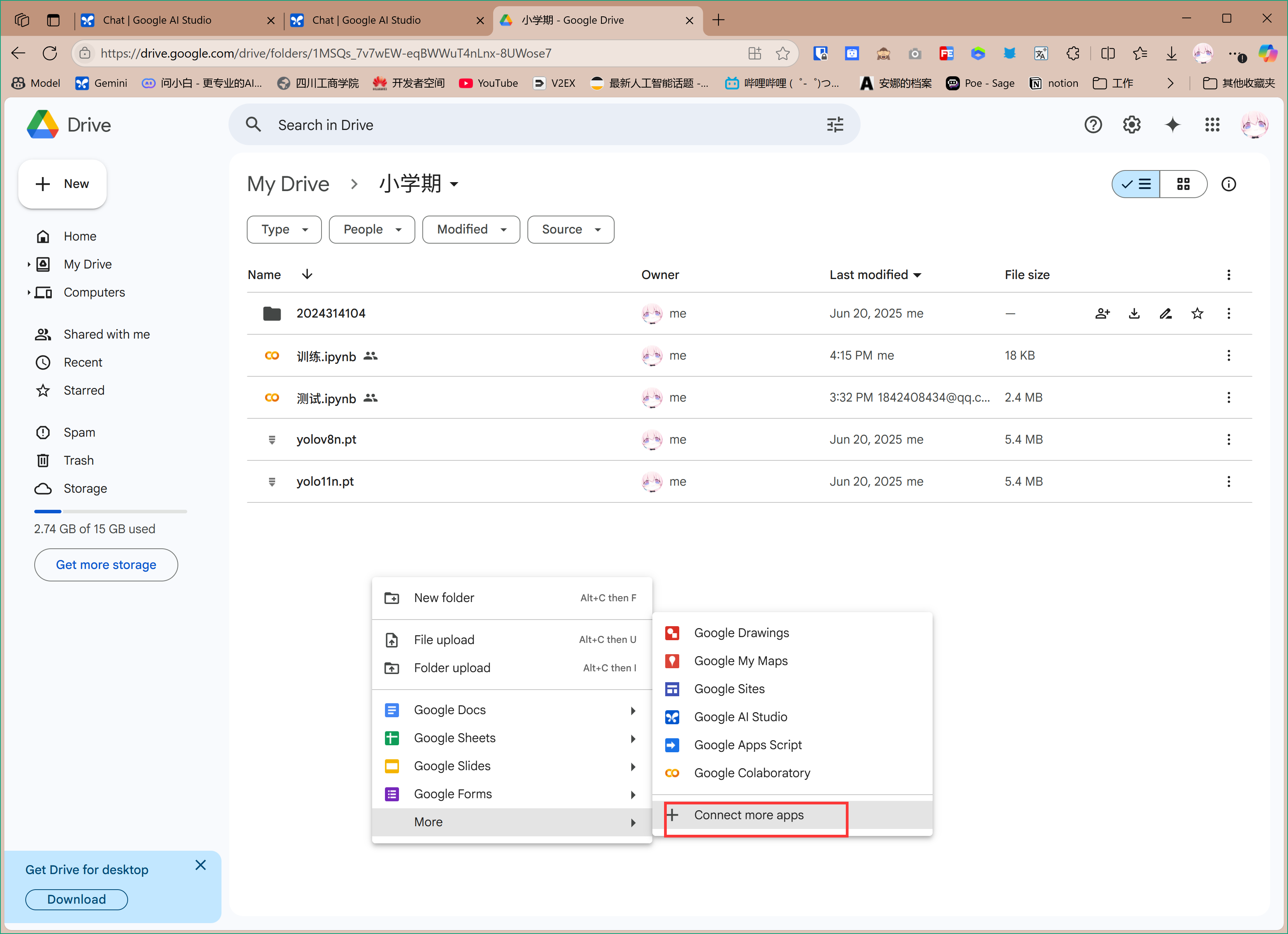Viewport: 1288px width, 934px height.
Task: Click the New button
Action: coord(62,184)
